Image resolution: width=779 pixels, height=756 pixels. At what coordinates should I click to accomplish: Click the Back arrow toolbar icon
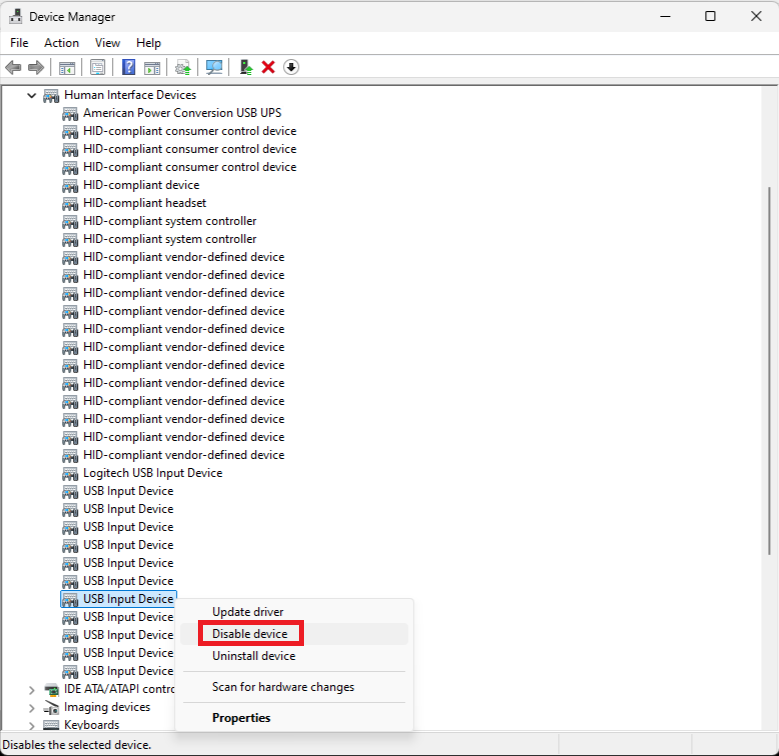pyautogui.click(x=13, y=67)
